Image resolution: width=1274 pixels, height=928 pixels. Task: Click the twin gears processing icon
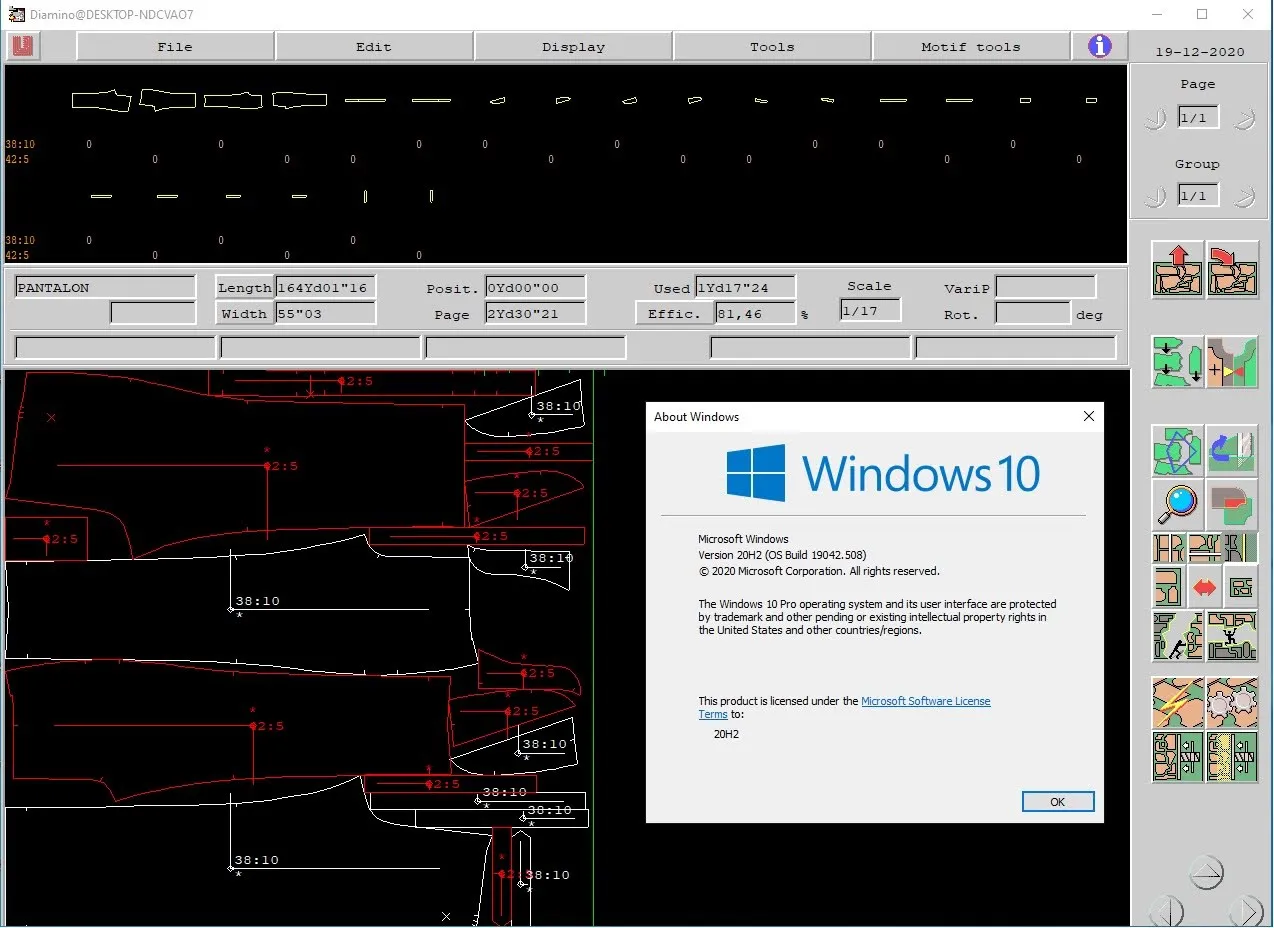[x=1231, y=703]
